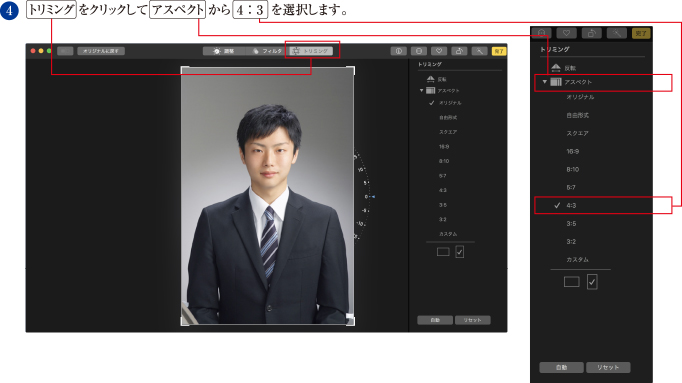Click アスペクト grid icon in main window panel
682x383 pixels.
point(431,90)
